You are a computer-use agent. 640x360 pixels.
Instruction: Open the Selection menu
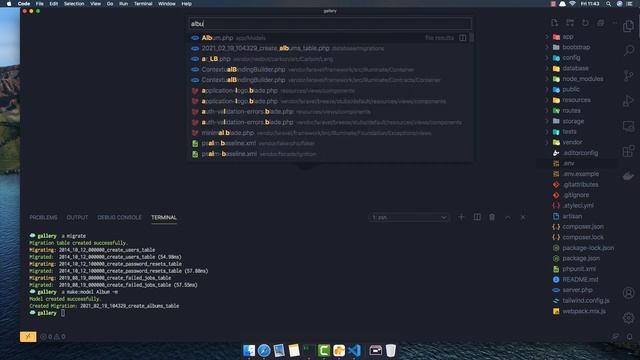(74, 4)
